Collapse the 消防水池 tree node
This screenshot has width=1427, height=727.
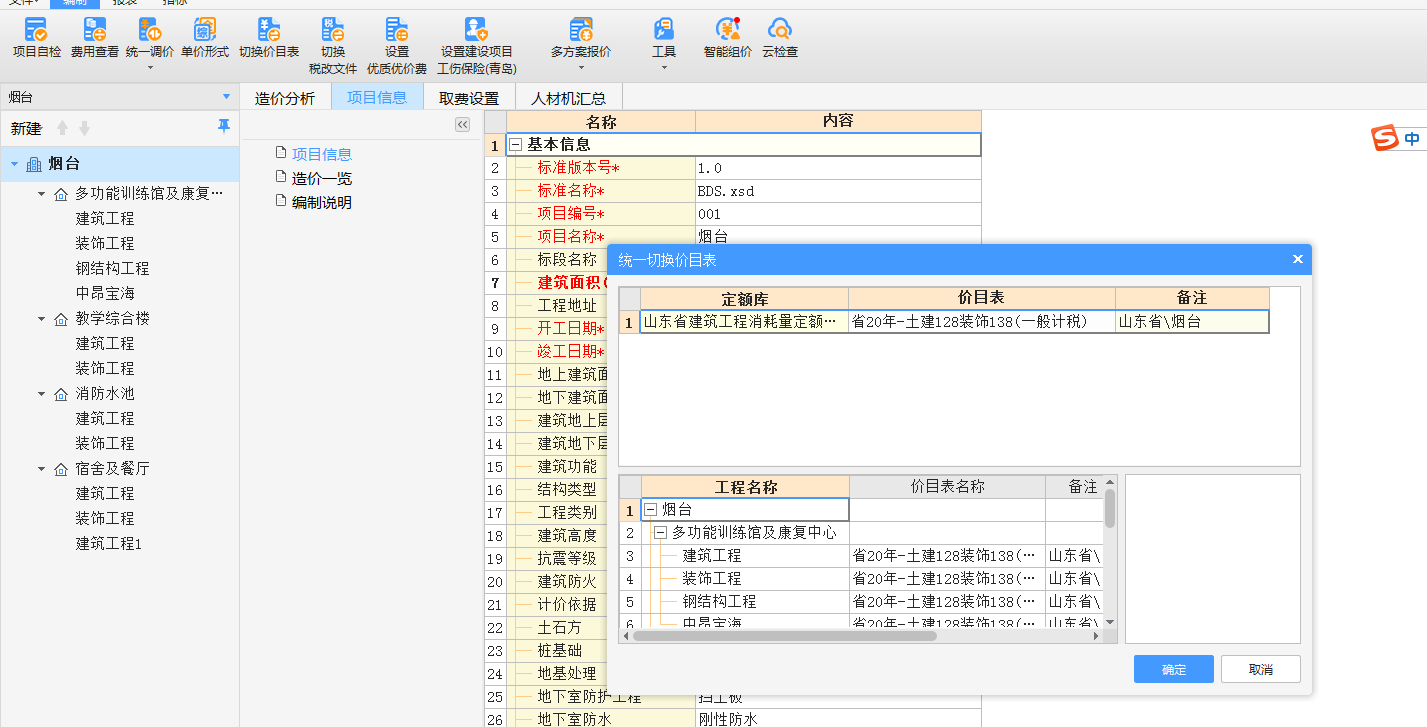click(x=42, y=394)
